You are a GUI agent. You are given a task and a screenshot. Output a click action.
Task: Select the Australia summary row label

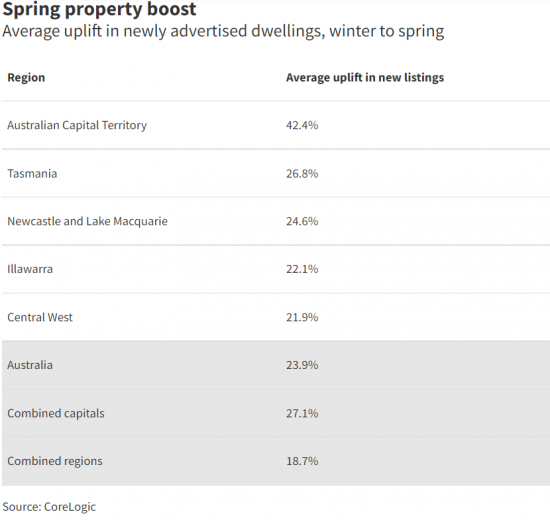(x=30, y=365)
